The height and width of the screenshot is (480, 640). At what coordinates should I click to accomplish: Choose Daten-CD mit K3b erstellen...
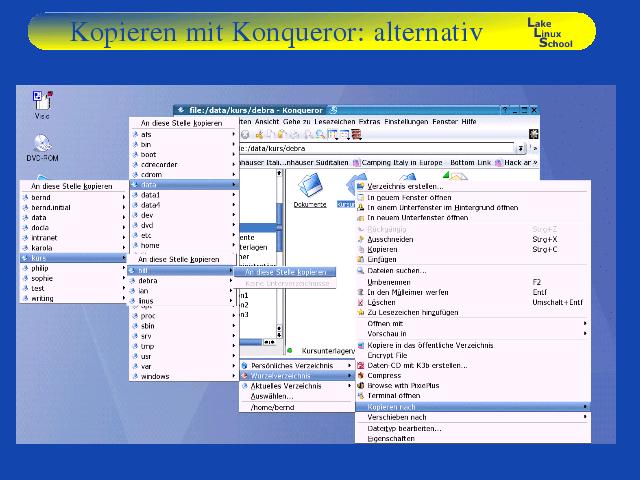coord(473,366)
